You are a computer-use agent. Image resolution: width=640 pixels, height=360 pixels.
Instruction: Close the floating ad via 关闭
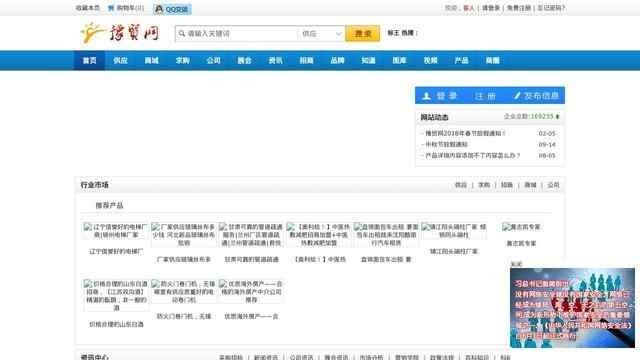pos(516,264)
